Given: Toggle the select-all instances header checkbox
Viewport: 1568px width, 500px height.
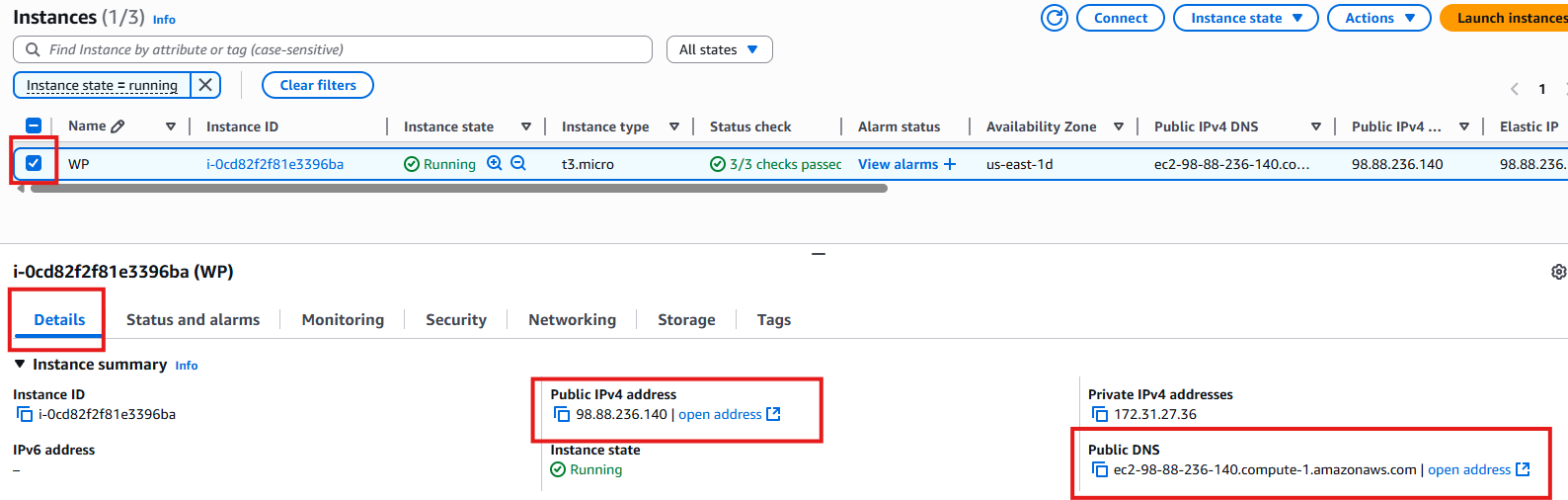Looking at the screenshot, I should [x=34, y=125].
